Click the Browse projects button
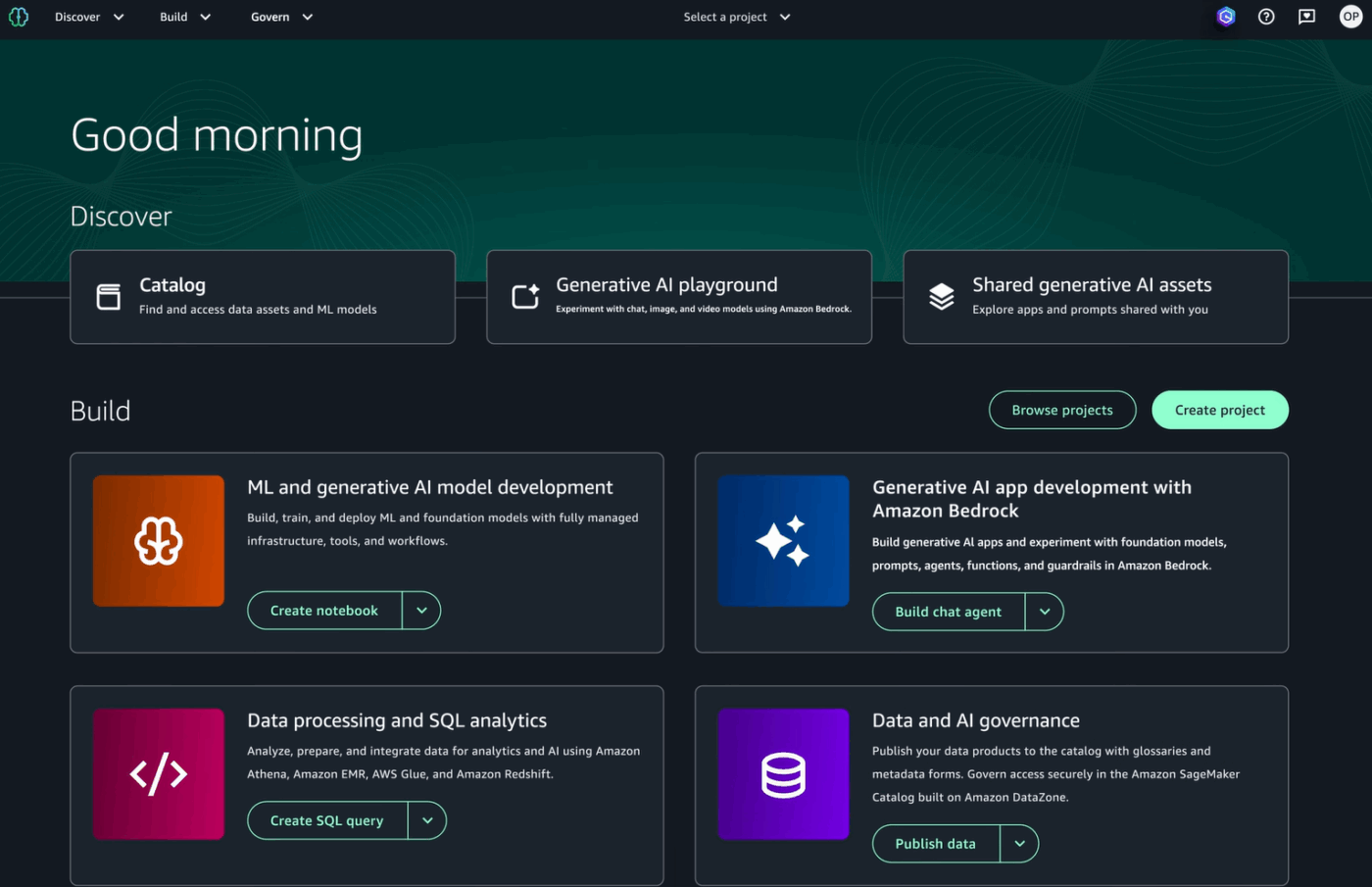 coord(1062,410)
